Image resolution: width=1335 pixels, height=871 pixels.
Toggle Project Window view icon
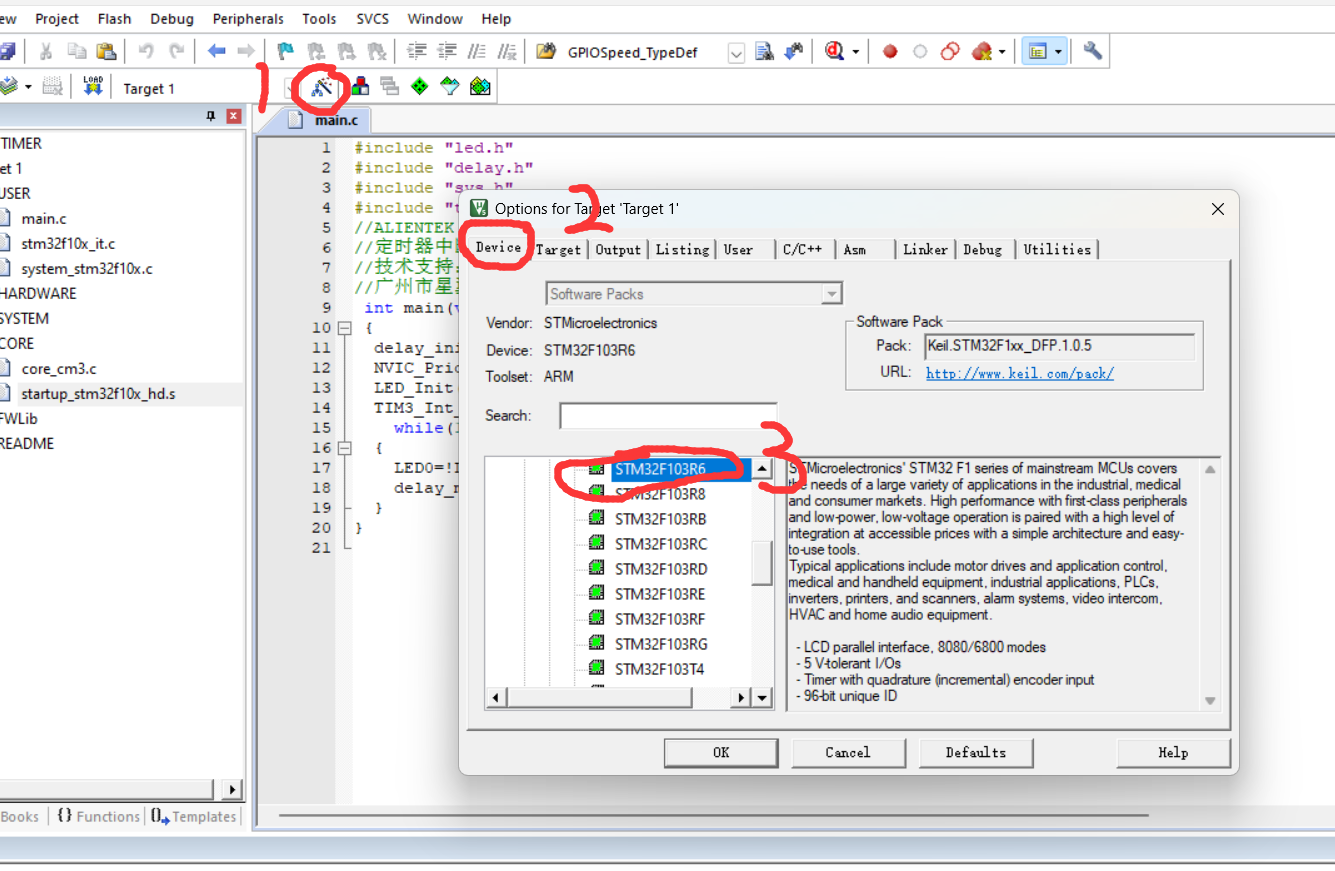[x=1037, y=51]
